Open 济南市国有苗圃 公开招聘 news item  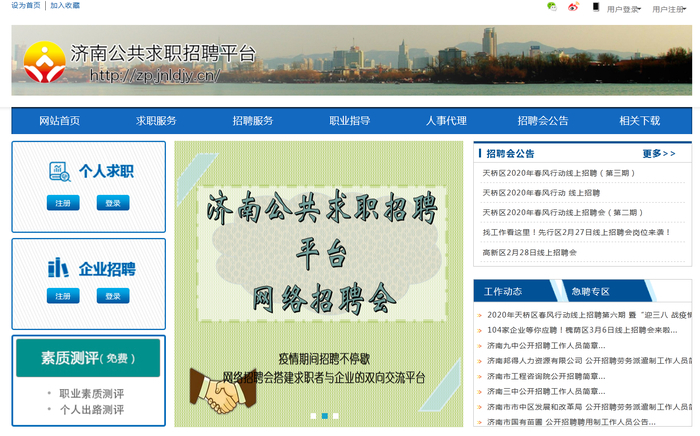(571, 422)
